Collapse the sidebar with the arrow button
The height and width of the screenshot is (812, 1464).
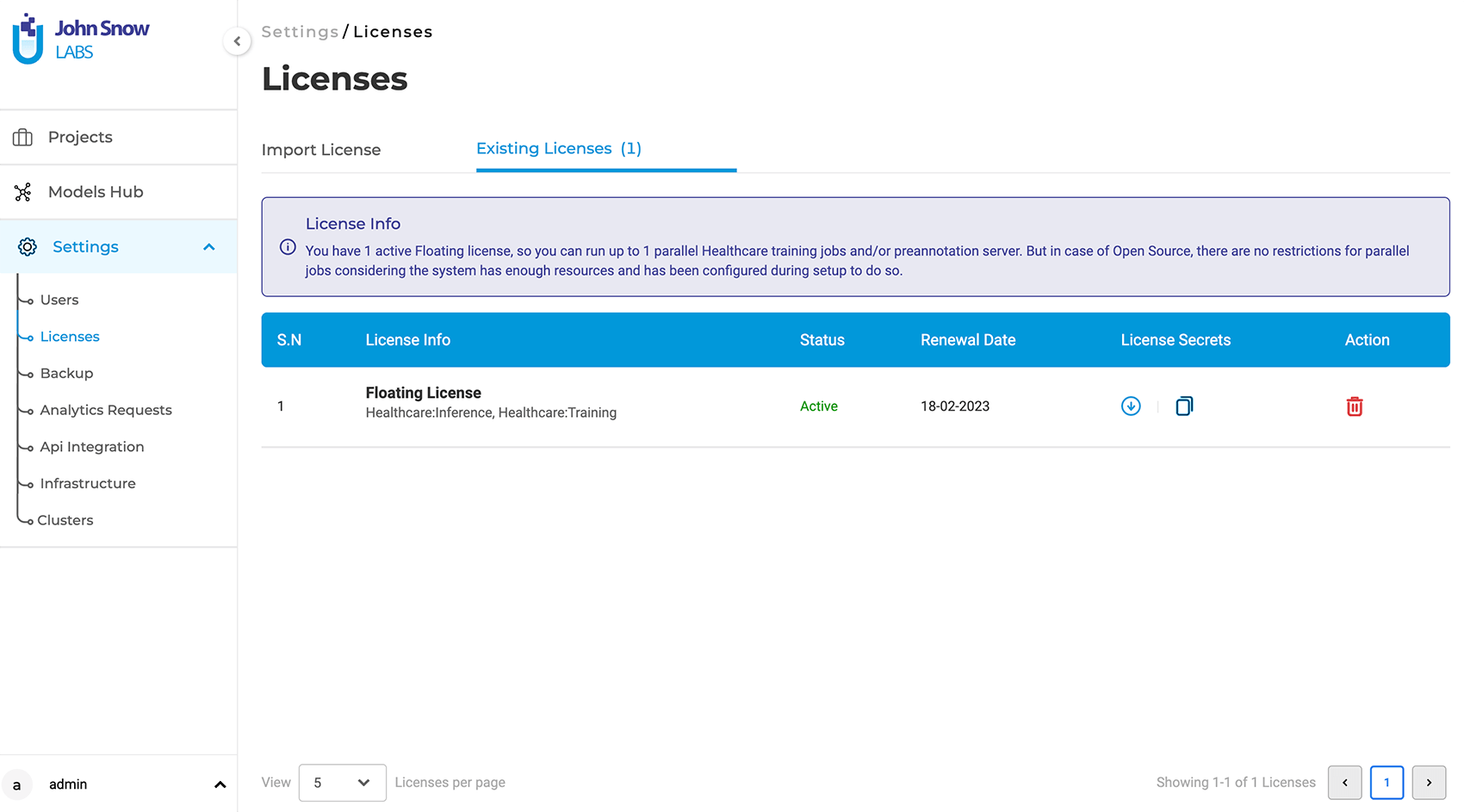click(x=237, y=40)
